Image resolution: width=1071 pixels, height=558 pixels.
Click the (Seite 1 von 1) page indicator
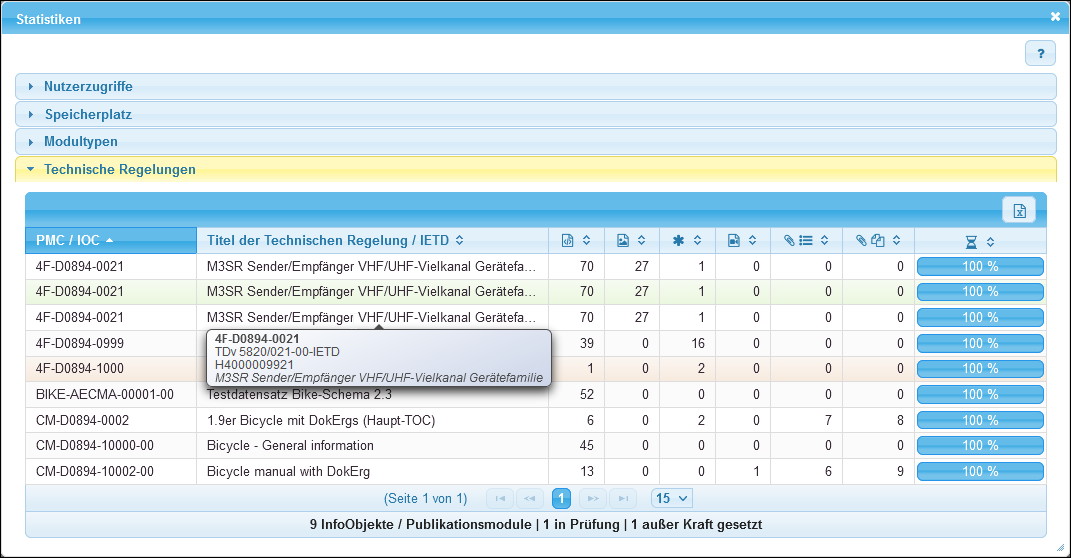pyautogui.click(x=426, y=499)
